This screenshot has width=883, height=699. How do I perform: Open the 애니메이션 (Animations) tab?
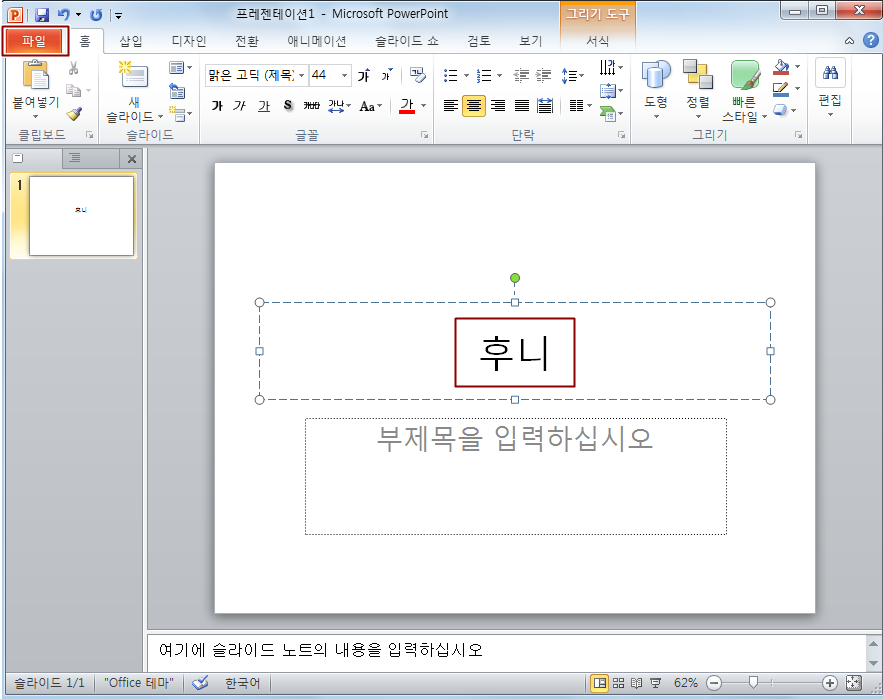[316, 41]
